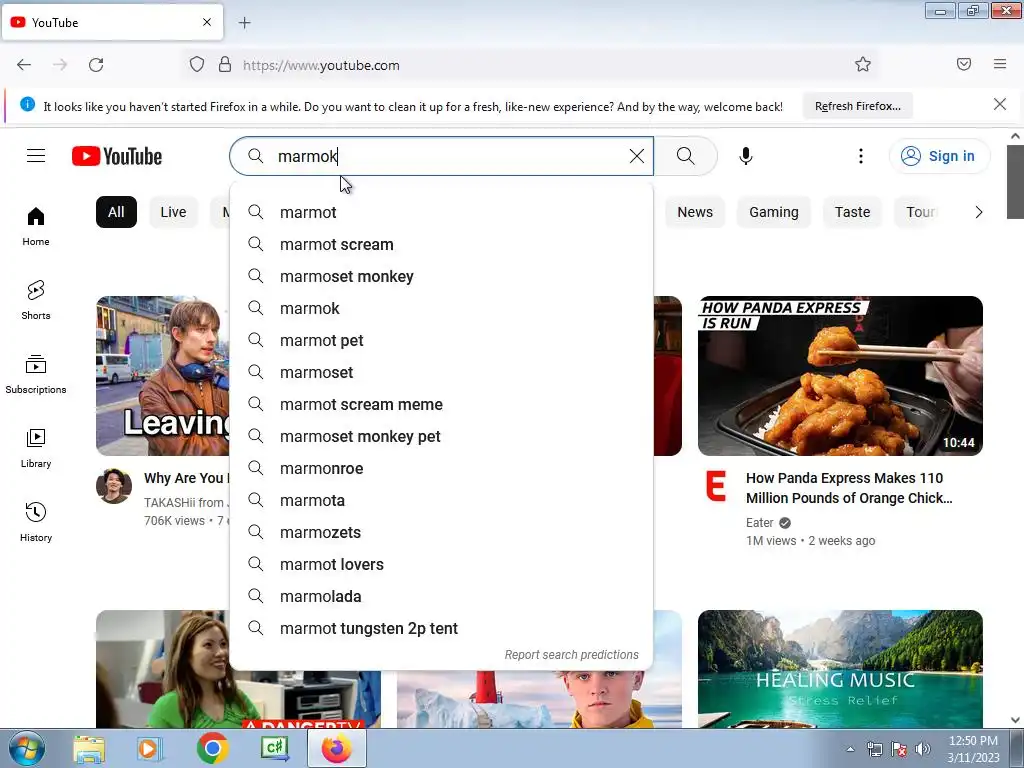Select the Live filter chip
The width and height of the screenshot is (1024, 768).
[173, 212]
